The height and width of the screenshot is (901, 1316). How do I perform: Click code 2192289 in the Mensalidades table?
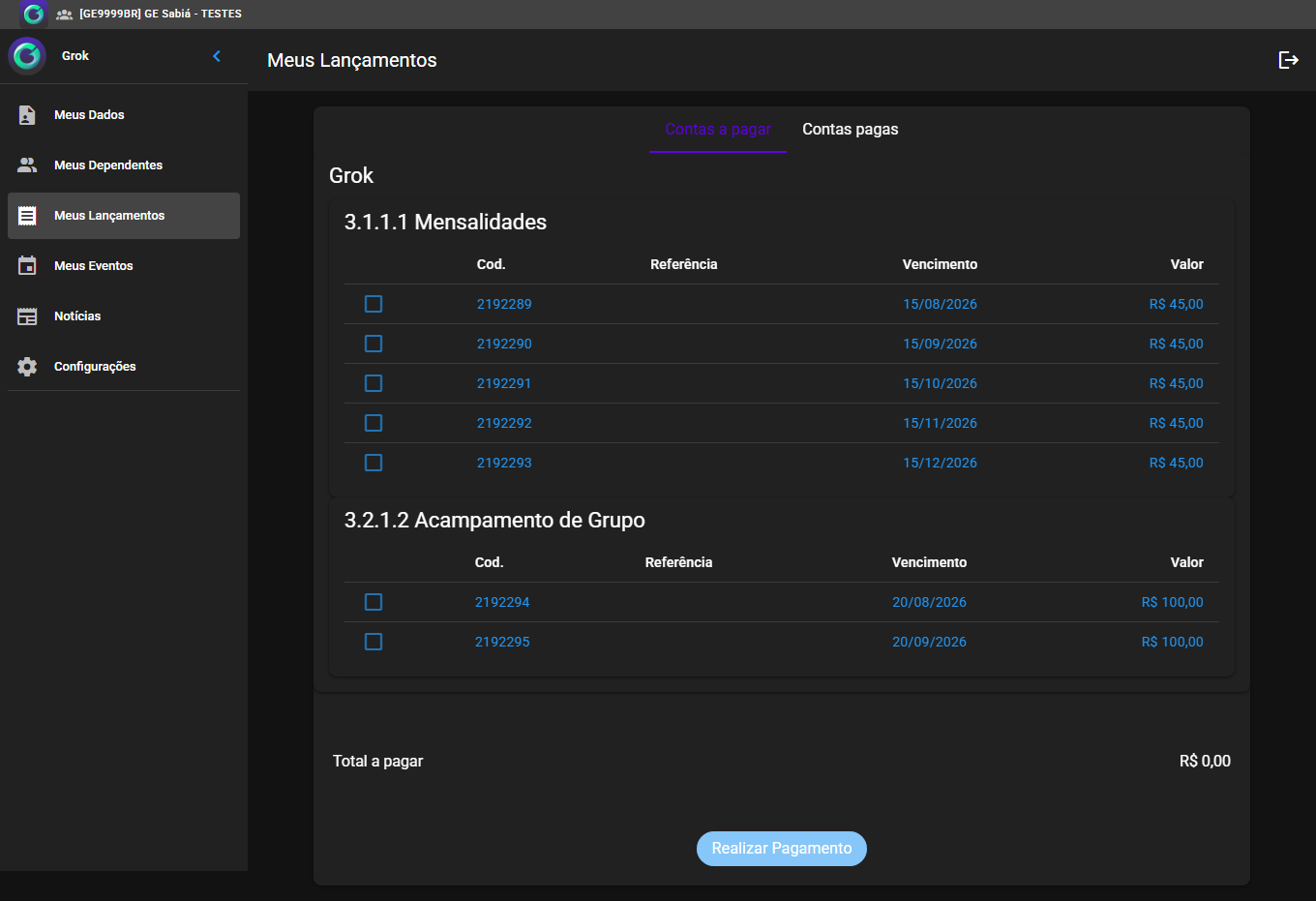coord(504,304)
